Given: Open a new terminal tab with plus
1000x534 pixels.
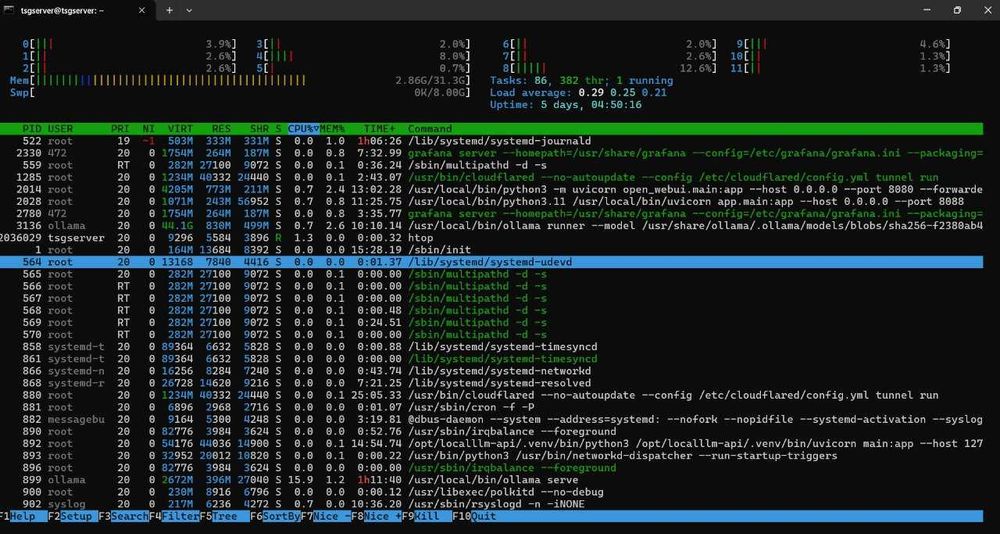Looking at the screenshot, I should tap(169, 10).
